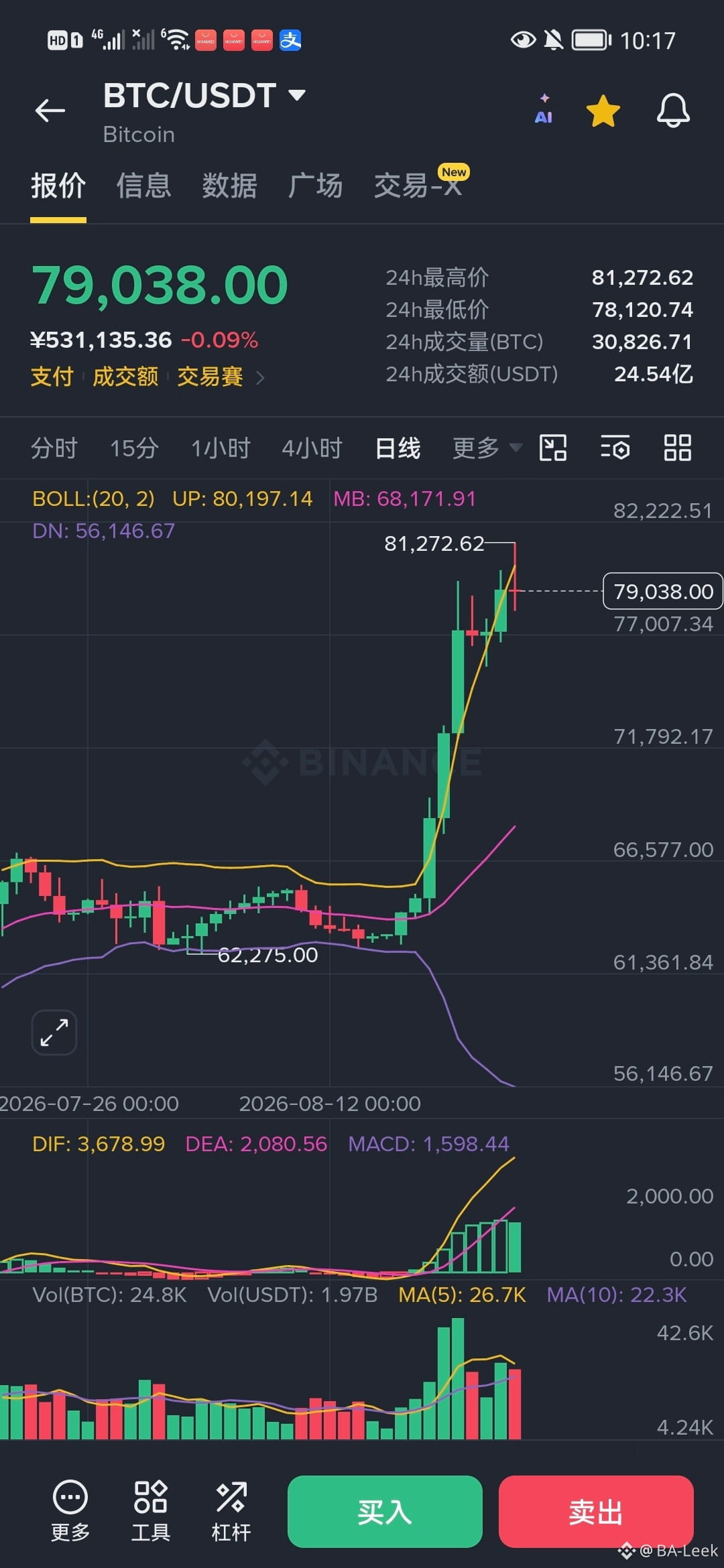Viewport: 724px width, 1568px height.
Task: Tap red 卖出 sell button
Action: tap(596, 1512)
